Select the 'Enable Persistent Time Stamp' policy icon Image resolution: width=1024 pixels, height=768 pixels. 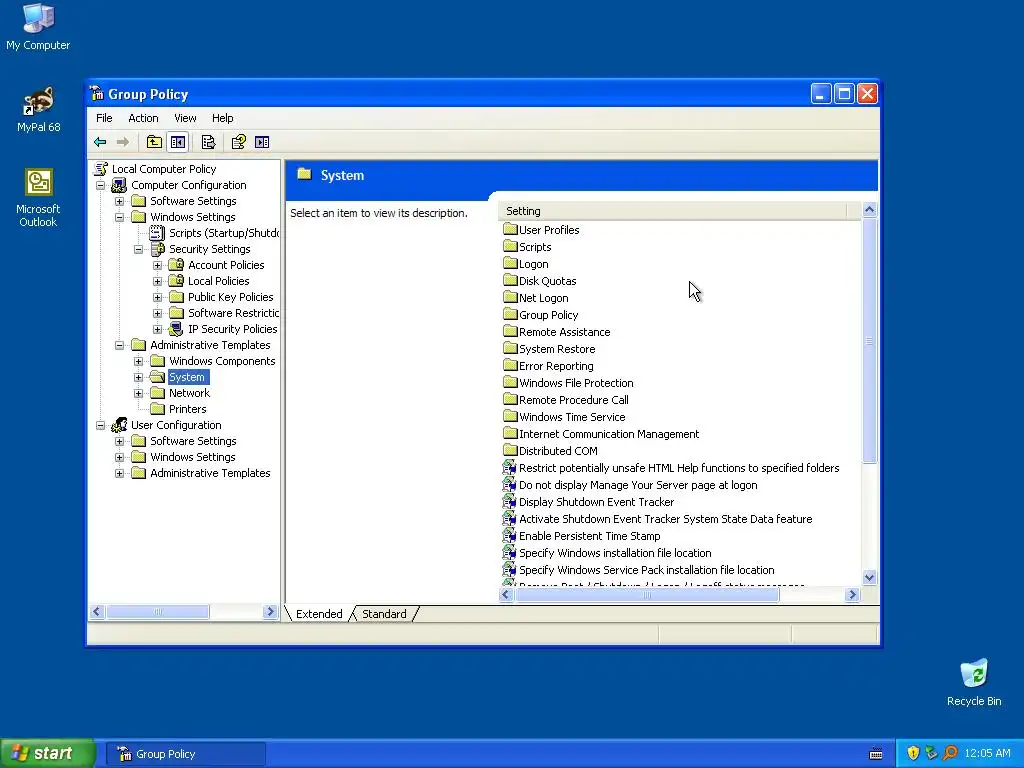pos(509,536)
